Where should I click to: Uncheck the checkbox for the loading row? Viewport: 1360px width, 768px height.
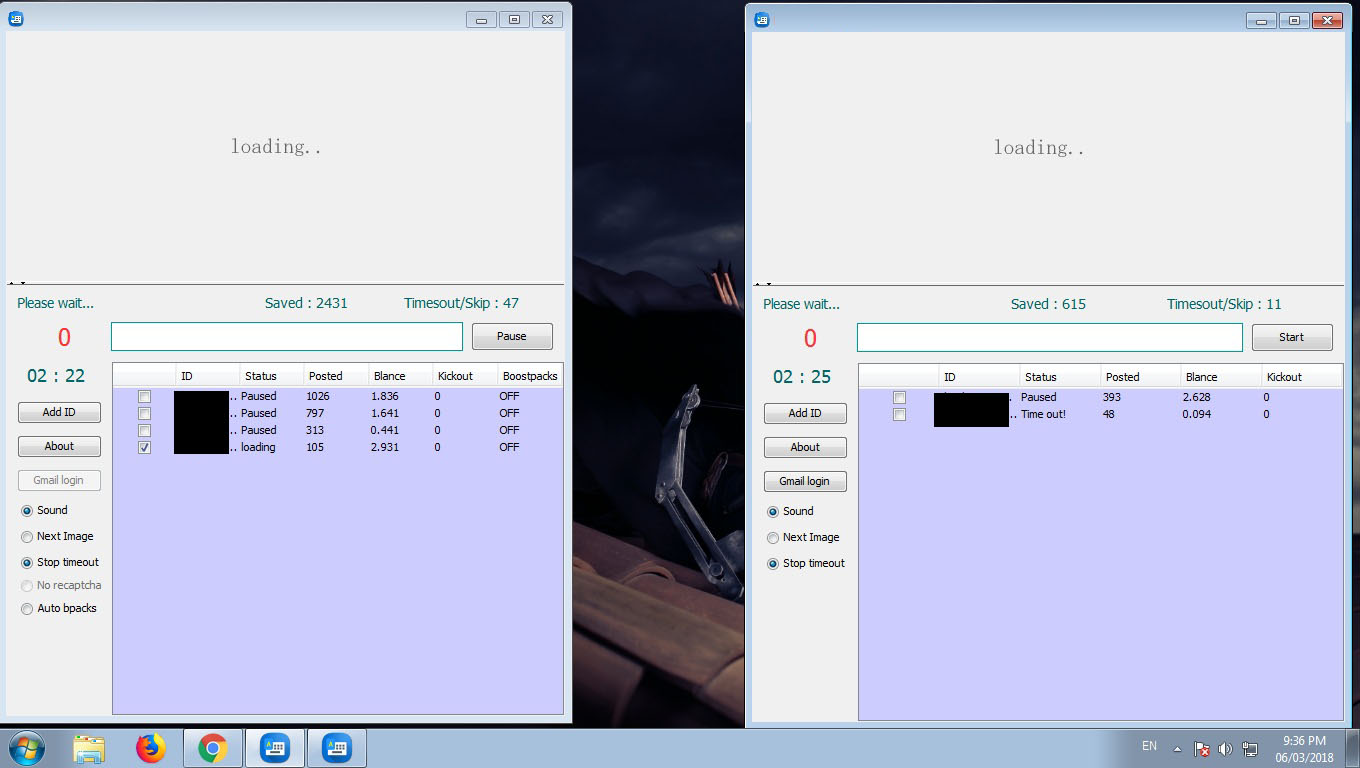pos(145,448)
